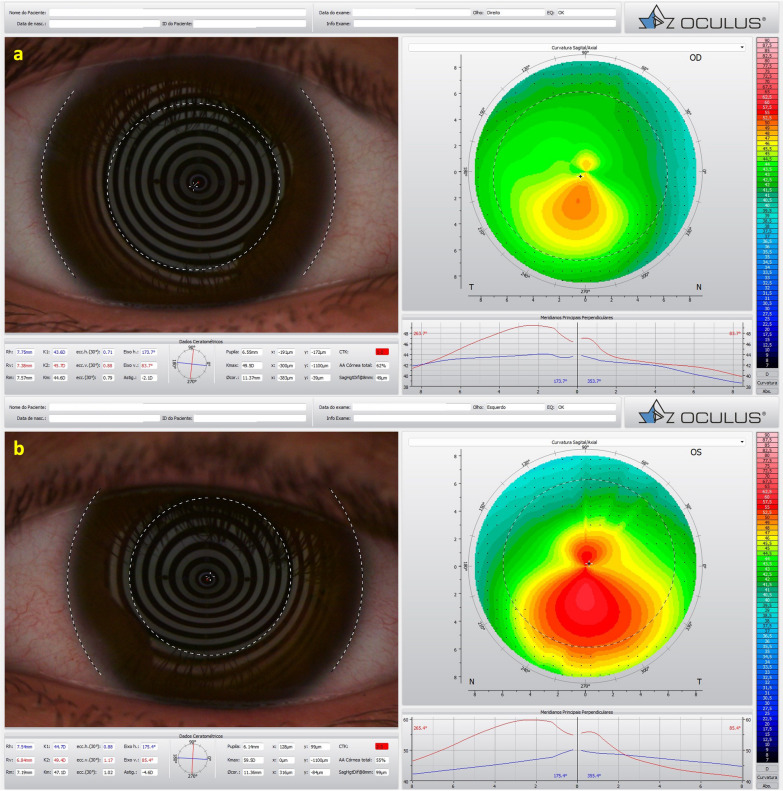This screenshot has height=791, width=783.
Task: Select the K2 value 45.7D
Action: click(60, 365)
